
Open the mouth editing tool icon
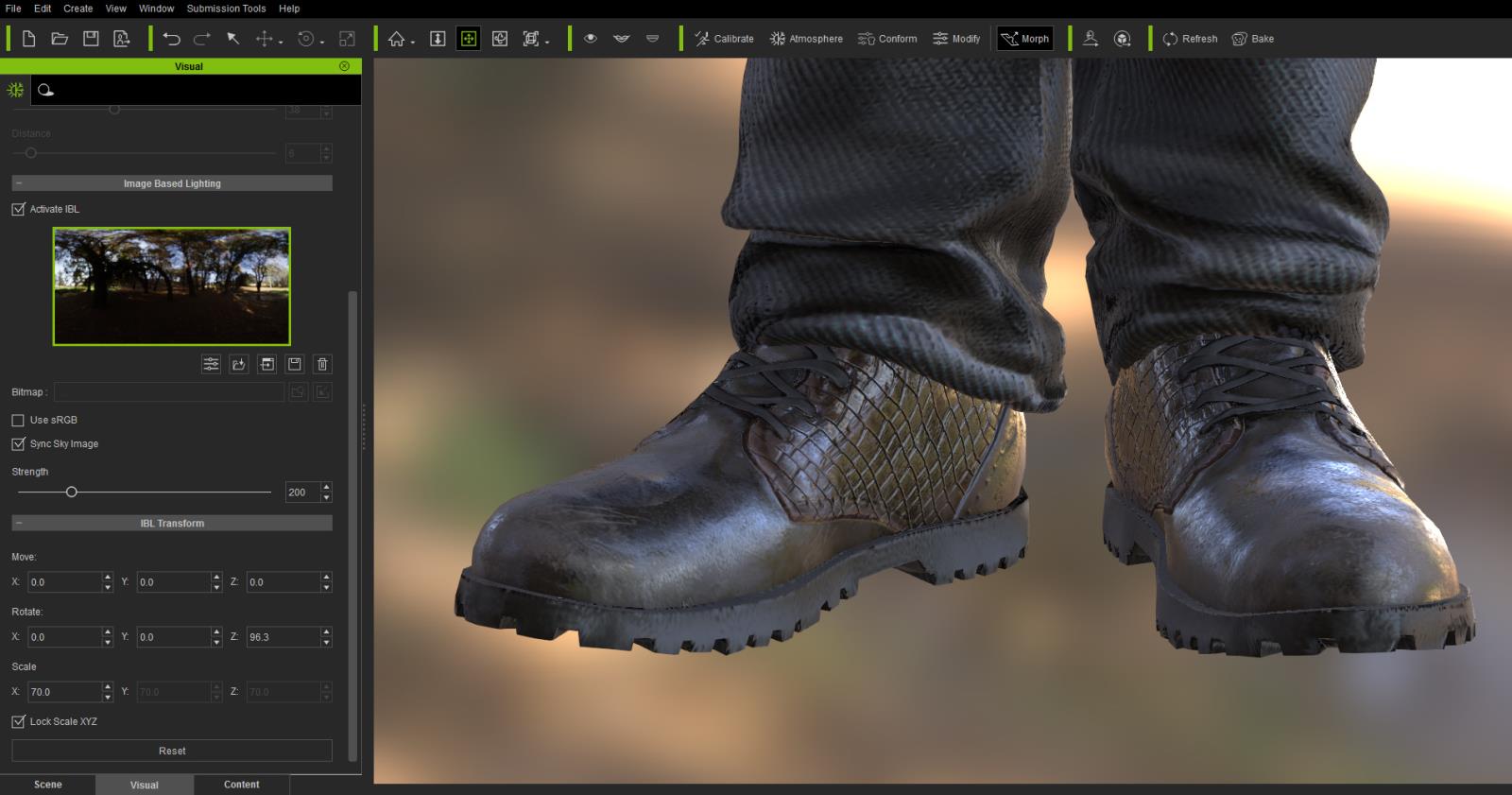pos(622,39)
